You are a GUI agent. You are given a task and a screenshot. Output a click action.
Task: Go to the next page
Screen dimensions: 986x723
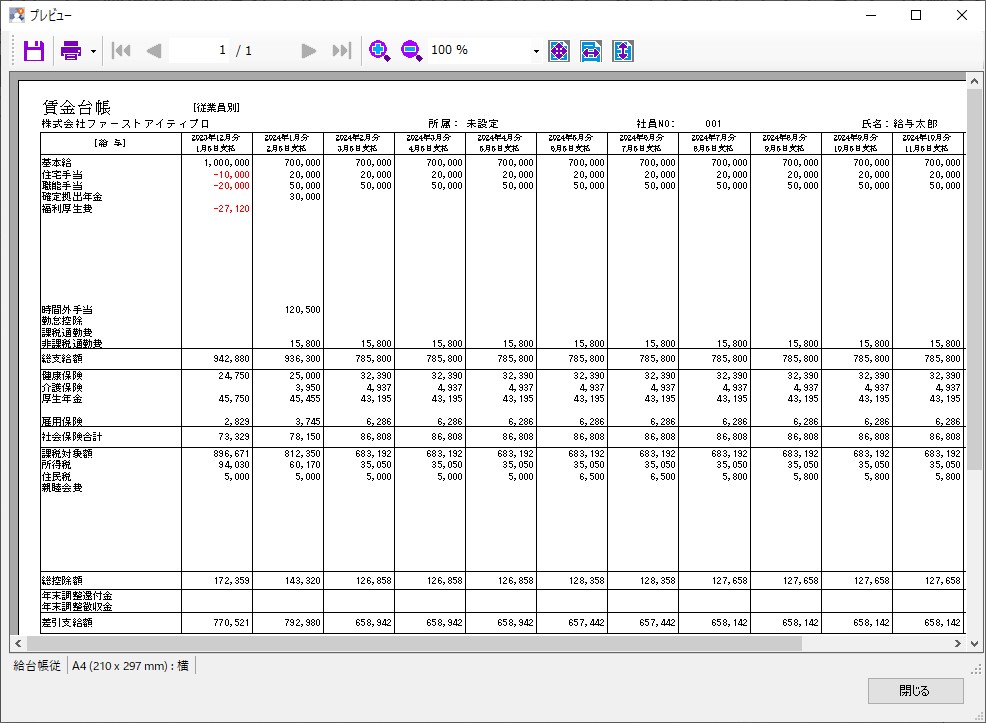coord(308,50)
